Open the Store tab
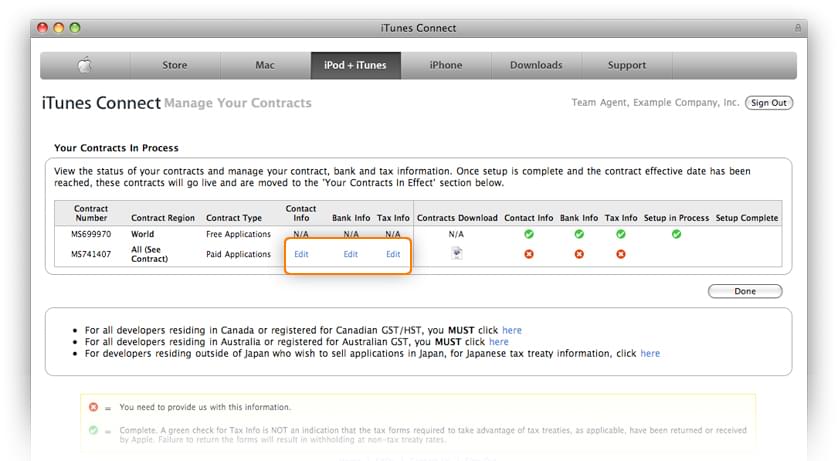 pos(175,65)
